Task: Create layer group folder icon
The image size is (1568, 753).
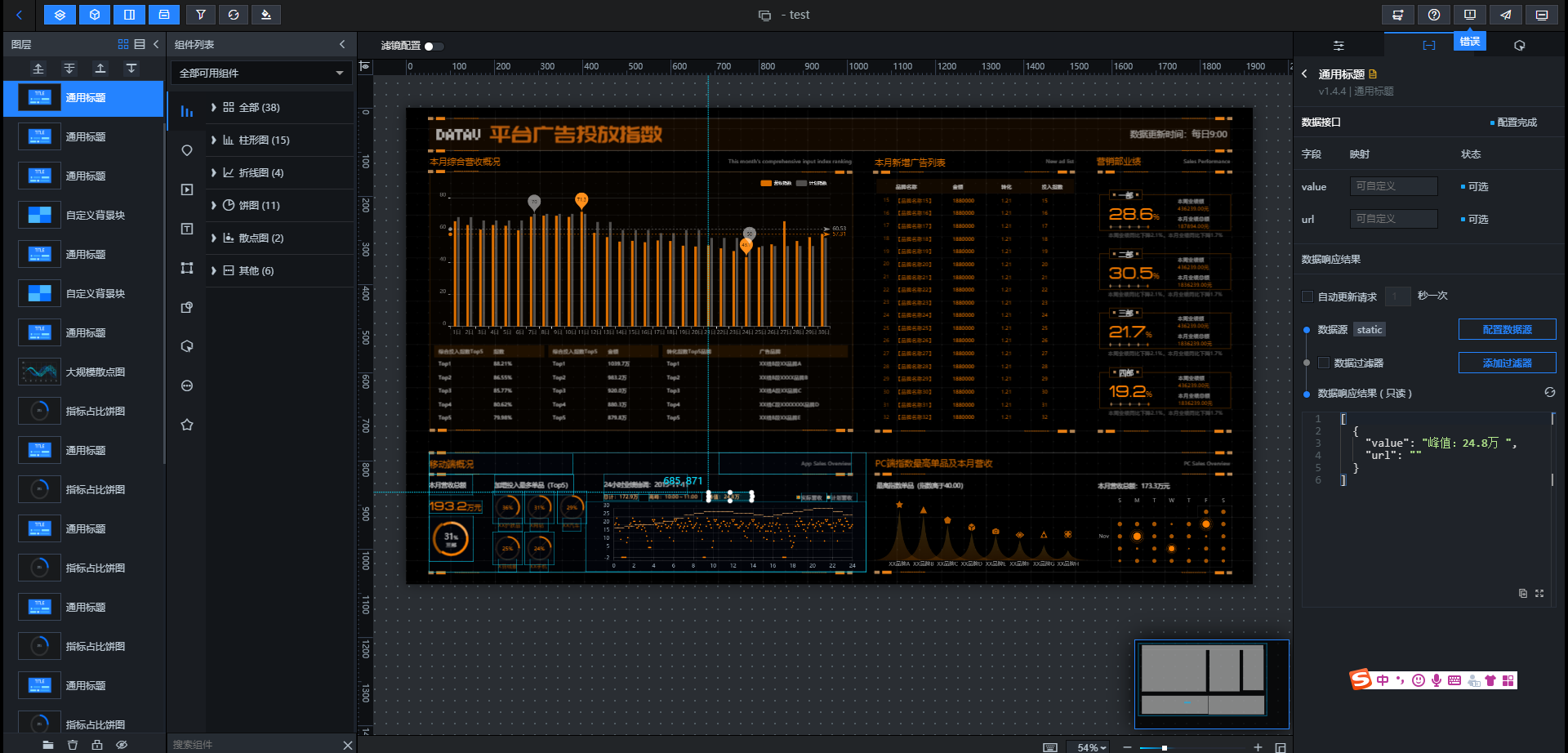Action: click(x=48, y=745)
